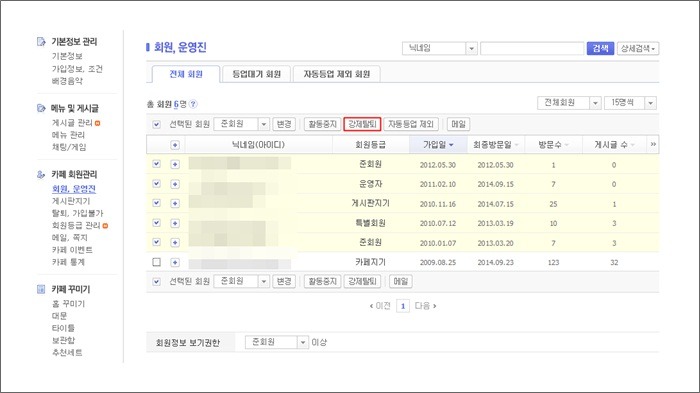Expand the plus icon on the 카페지기 row
This screenshot has width=700, height=393.
(x=175, y=262)
